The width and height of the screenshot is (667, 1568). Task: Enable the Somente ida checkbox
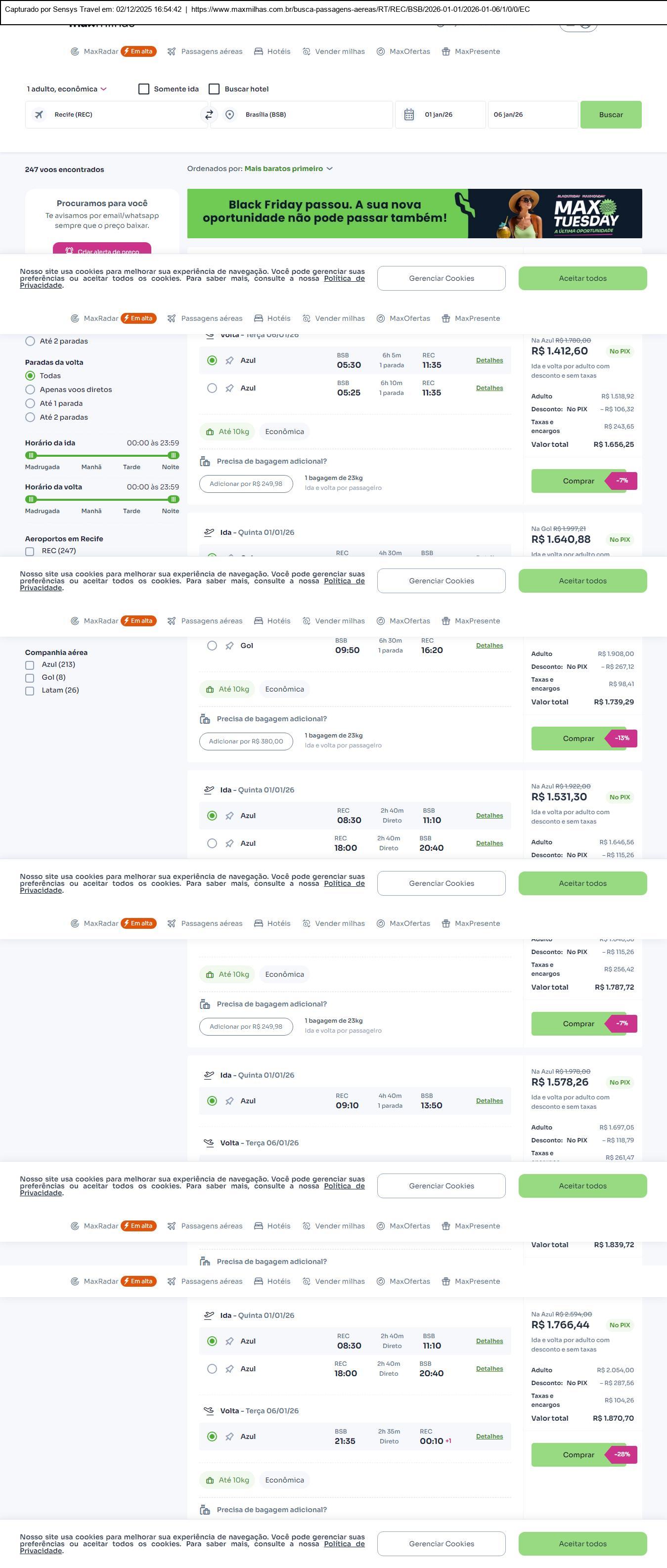[x=144, y=89]
